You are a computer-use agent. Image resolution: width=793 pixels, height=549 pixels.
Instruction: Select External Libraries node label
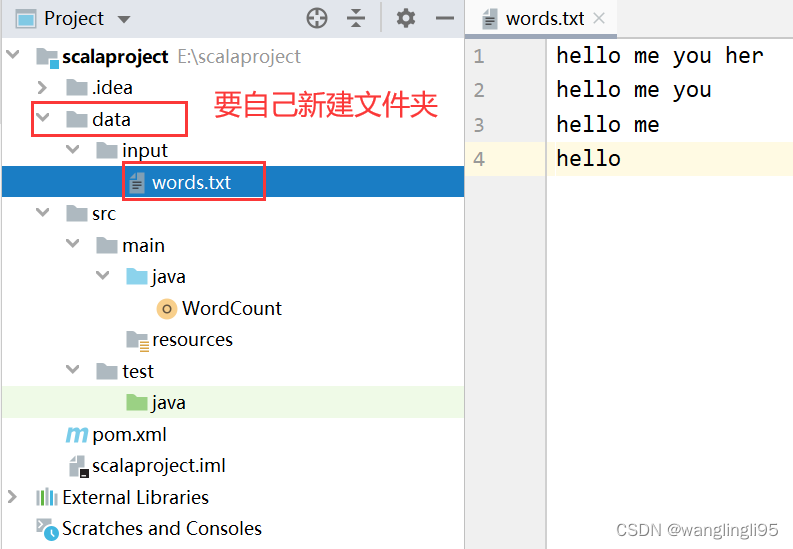(x=136, y=497)
